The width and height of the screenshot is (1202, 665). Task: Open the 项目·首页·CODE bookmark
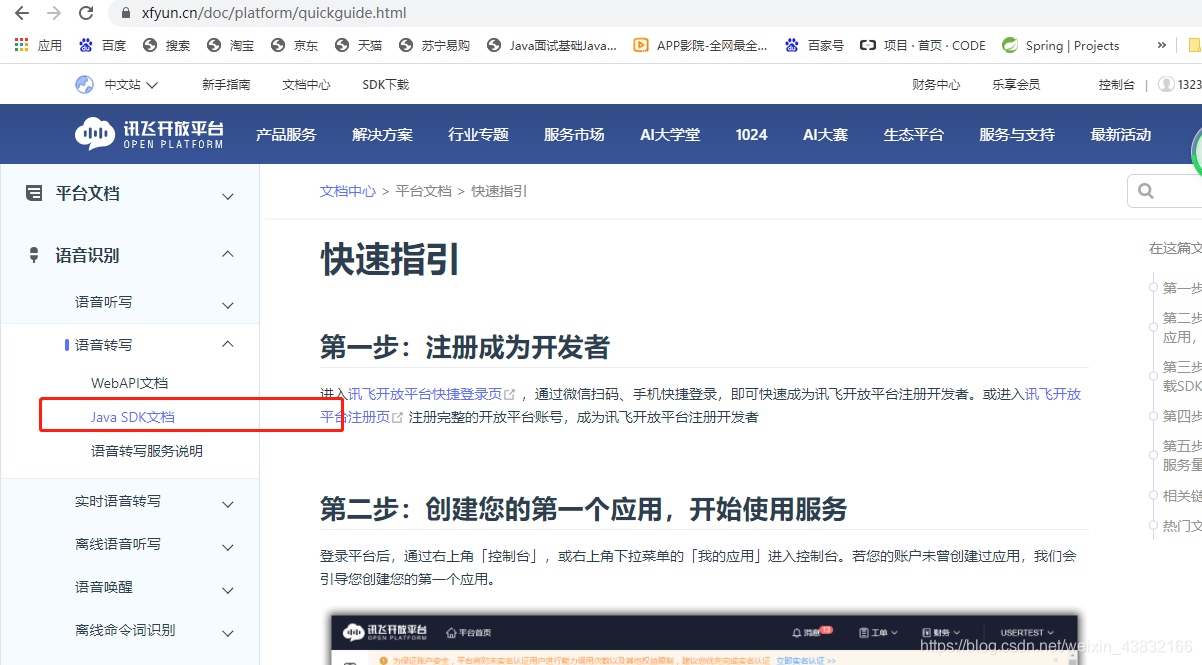click(x=923, y=45)
